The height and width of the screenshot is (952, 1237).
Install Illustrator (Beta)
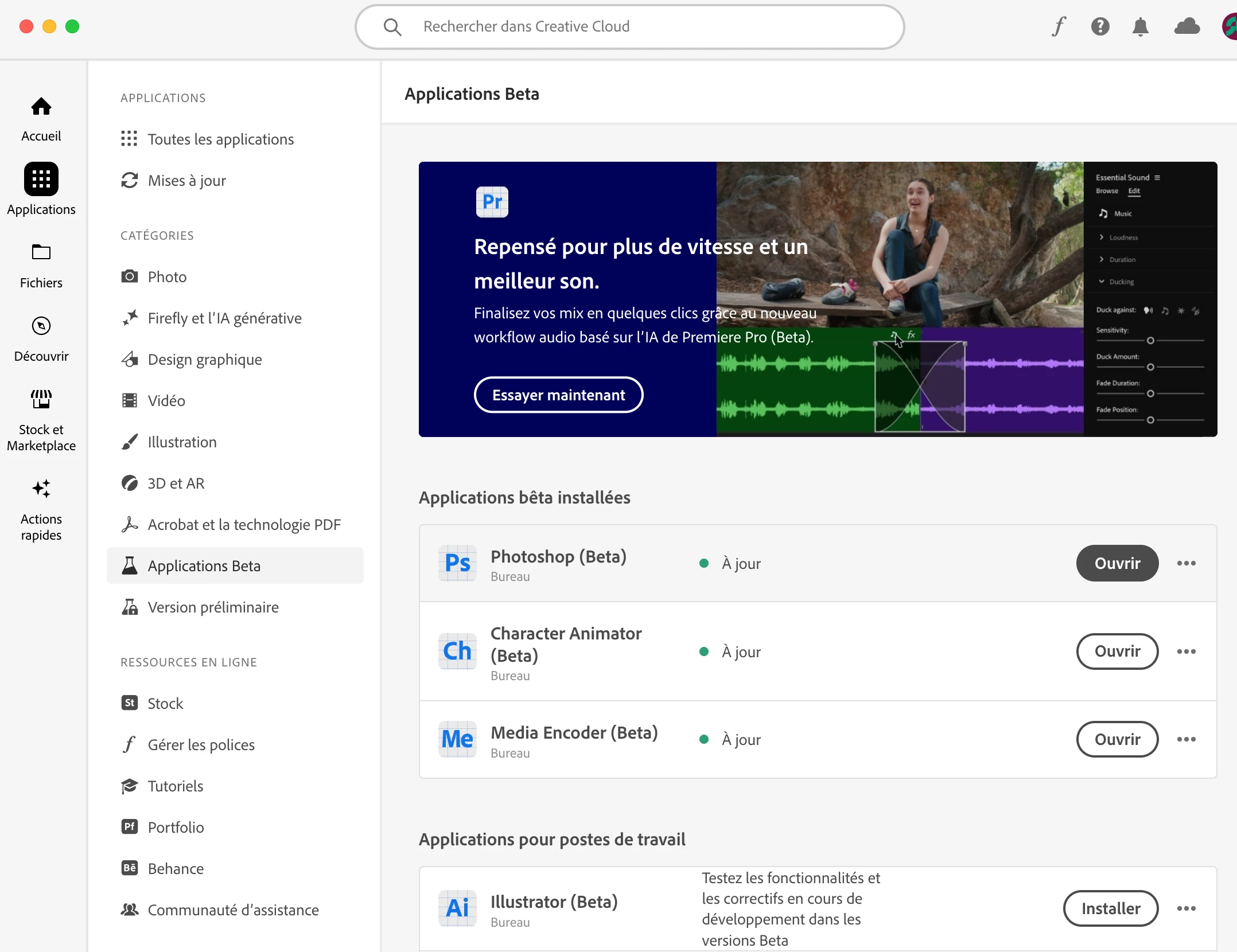1110,908
